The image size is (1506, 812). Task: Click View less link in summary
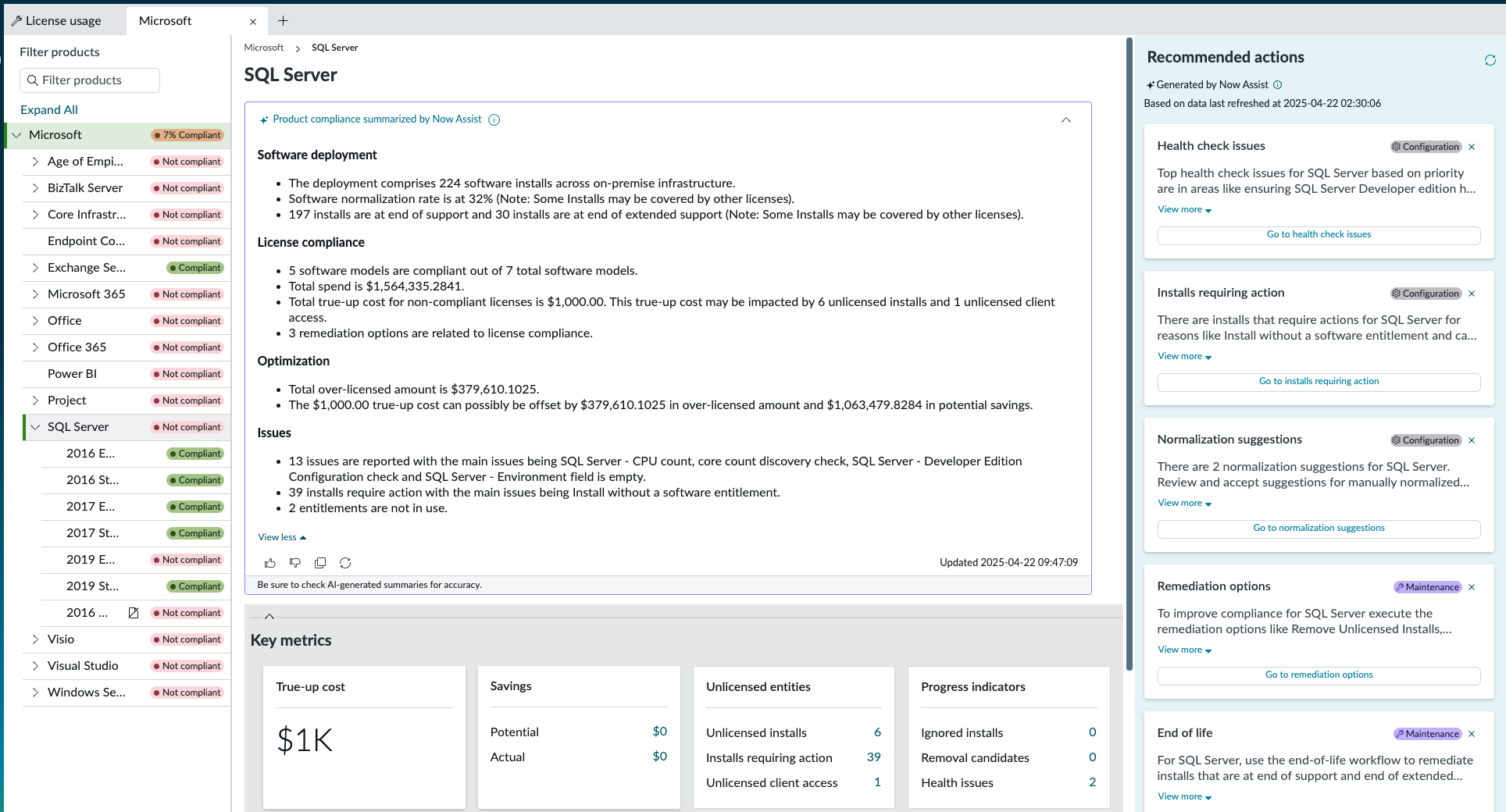pos(282,537)
